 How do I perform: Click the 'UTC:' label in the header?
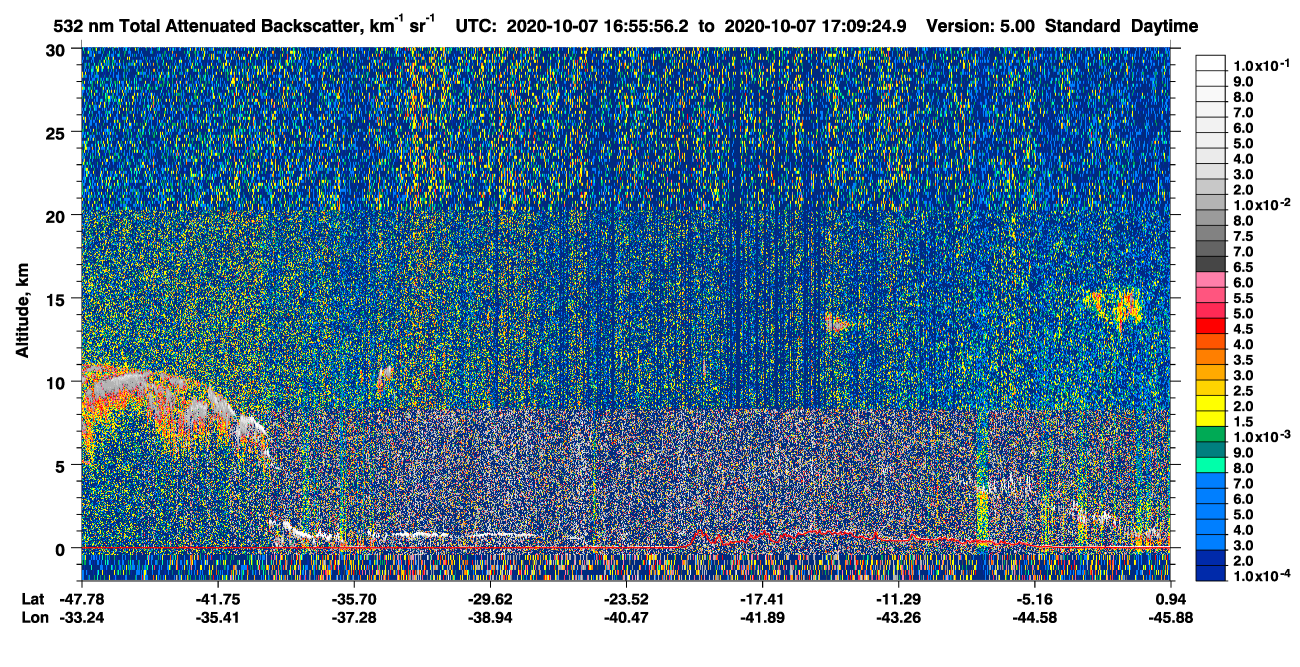(x=476, y=26)
